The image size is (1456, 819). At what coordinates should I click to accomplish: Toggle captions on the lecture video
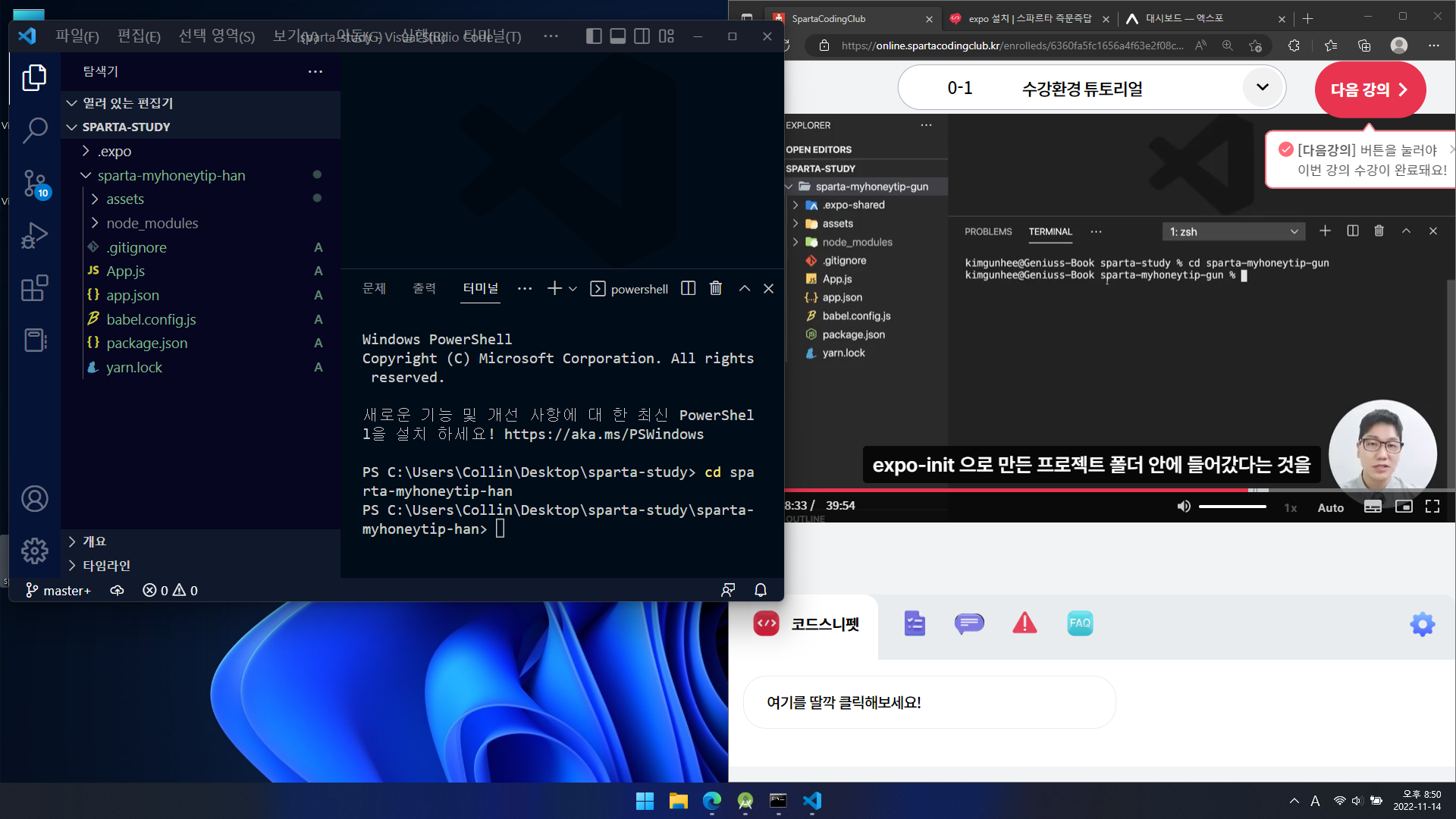point(1373,507)
